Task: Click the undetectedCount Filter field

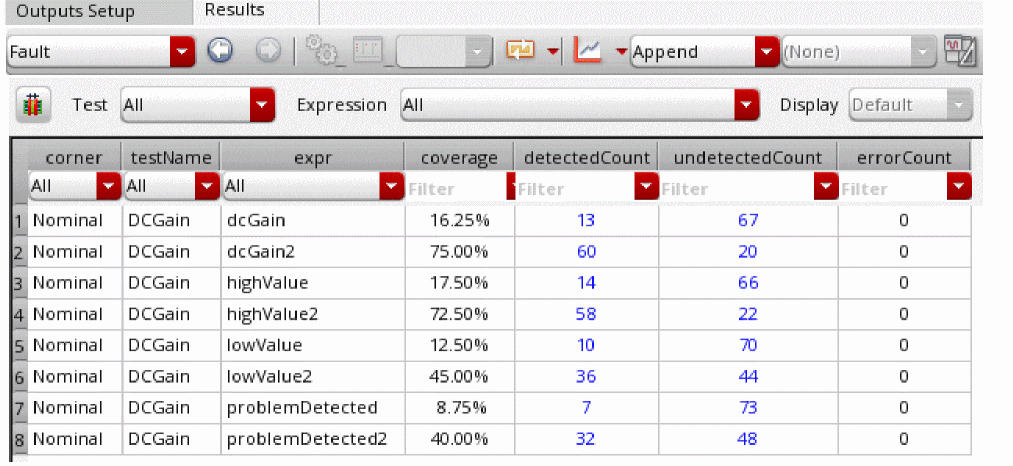Action: [736, 189]
